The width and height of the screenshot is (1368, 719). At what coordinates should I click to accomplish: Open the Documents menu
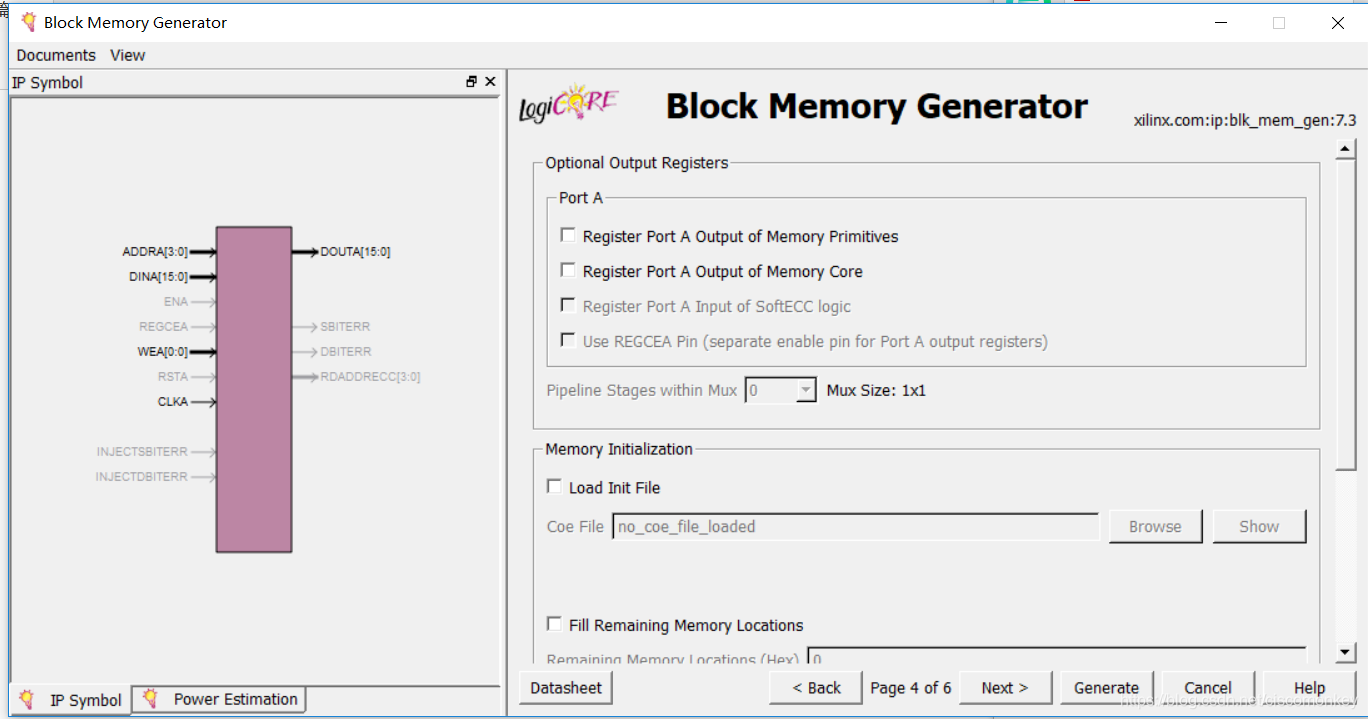click(56, 55)
